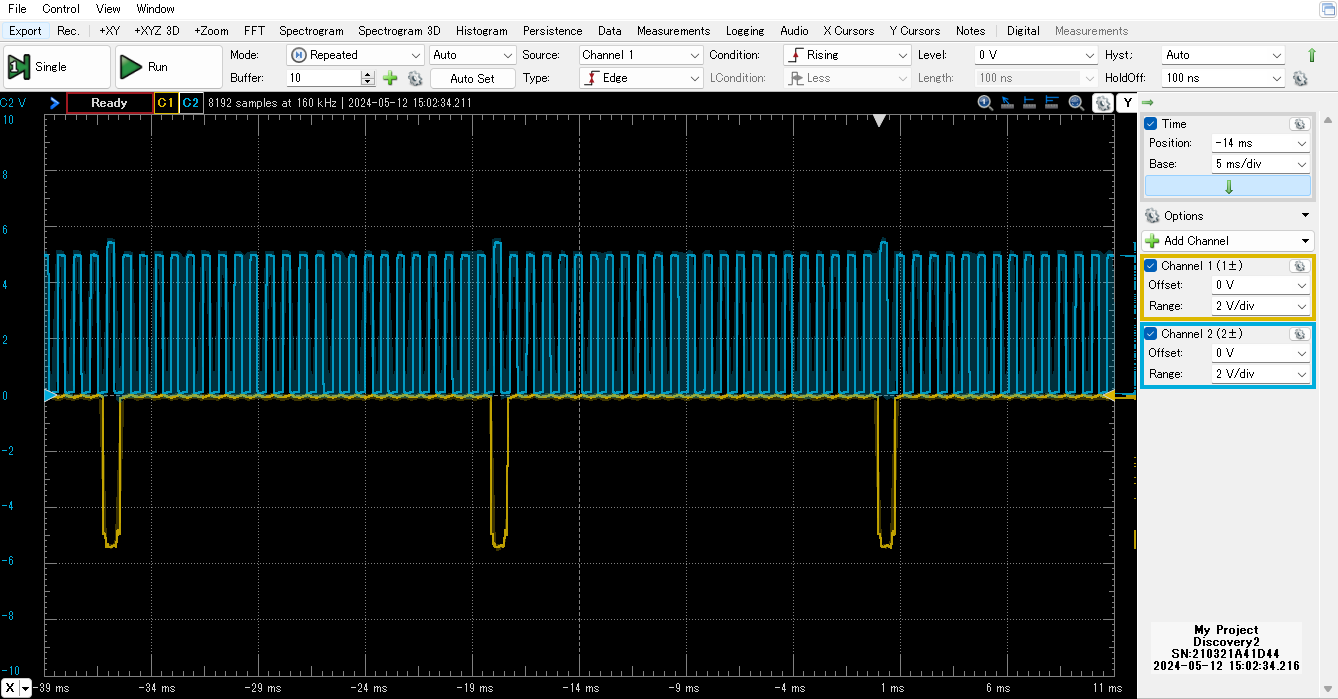1338x699 pixels.
Task: Click the Auto Set button
Action: coord(473,78)
